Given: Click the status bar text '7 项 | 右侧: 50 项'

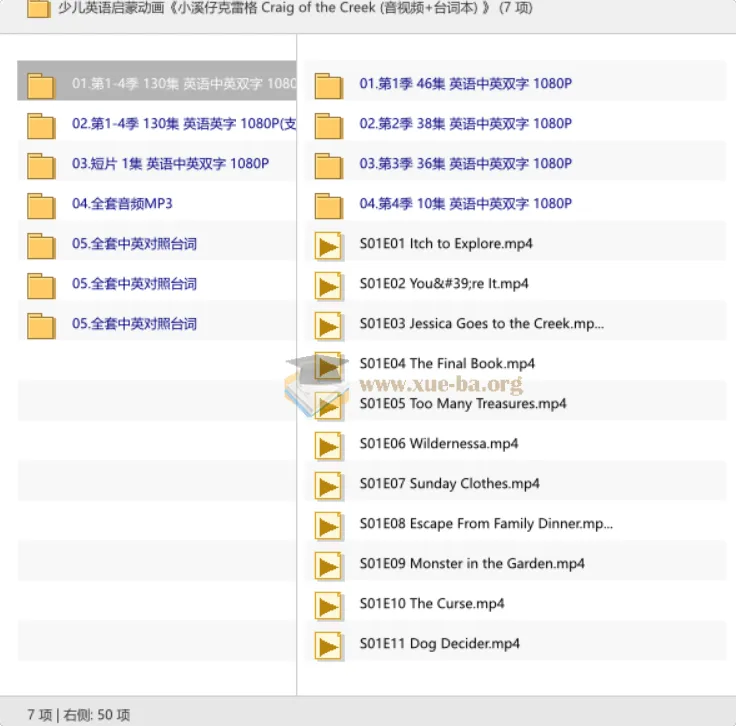Looking at the screenshot, I should [78, 715].
